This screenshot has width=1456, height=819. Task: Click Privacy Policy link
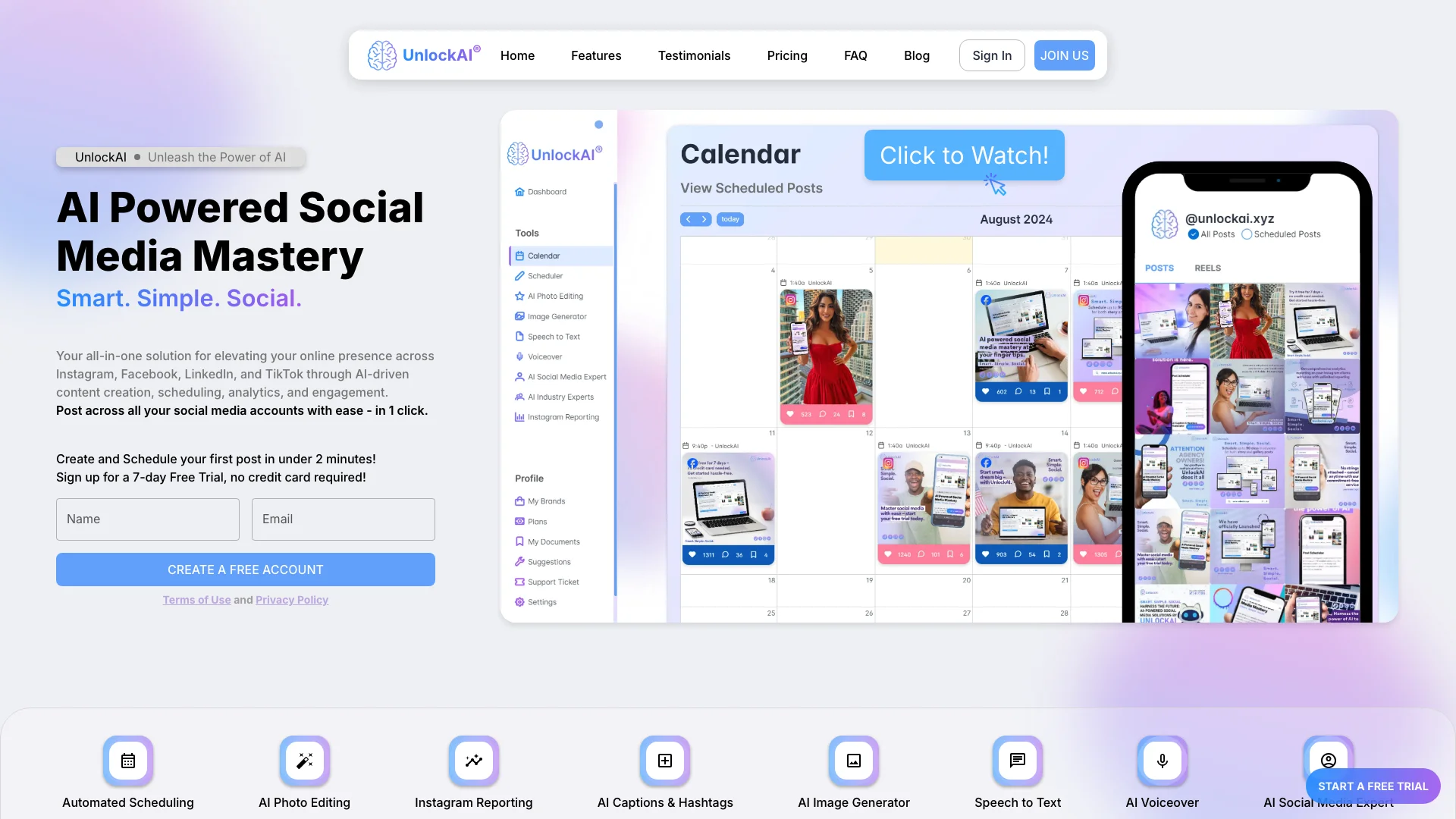[291, 599]
